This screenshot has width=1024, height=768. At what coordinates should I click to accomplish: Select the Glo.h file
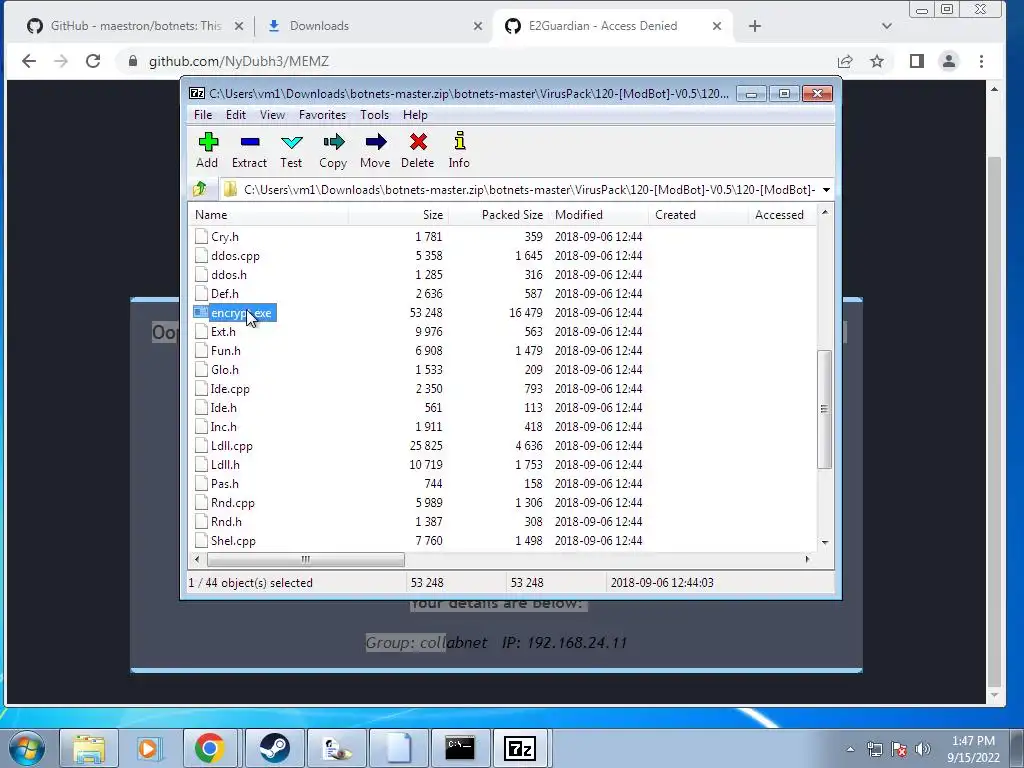point(225,370)
